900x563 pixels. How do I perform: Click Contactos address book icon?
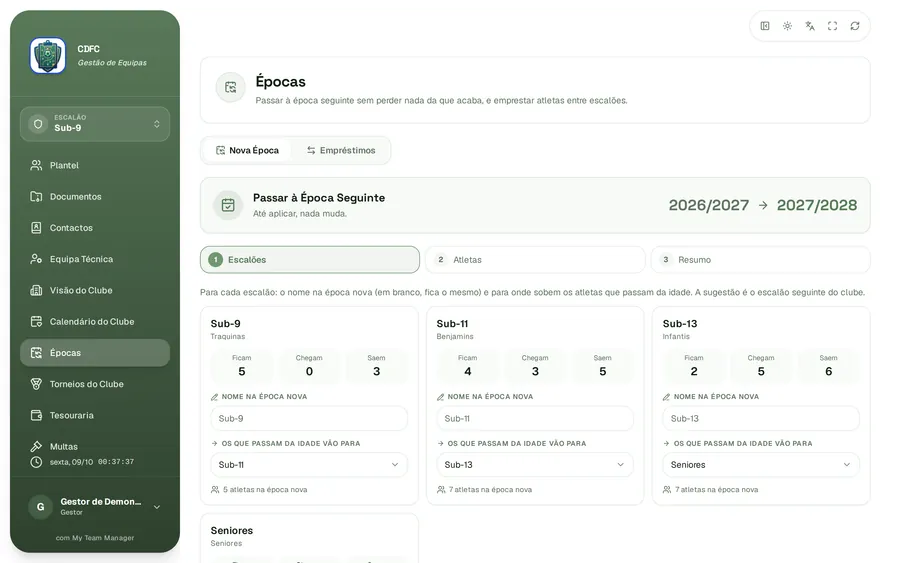36,228
